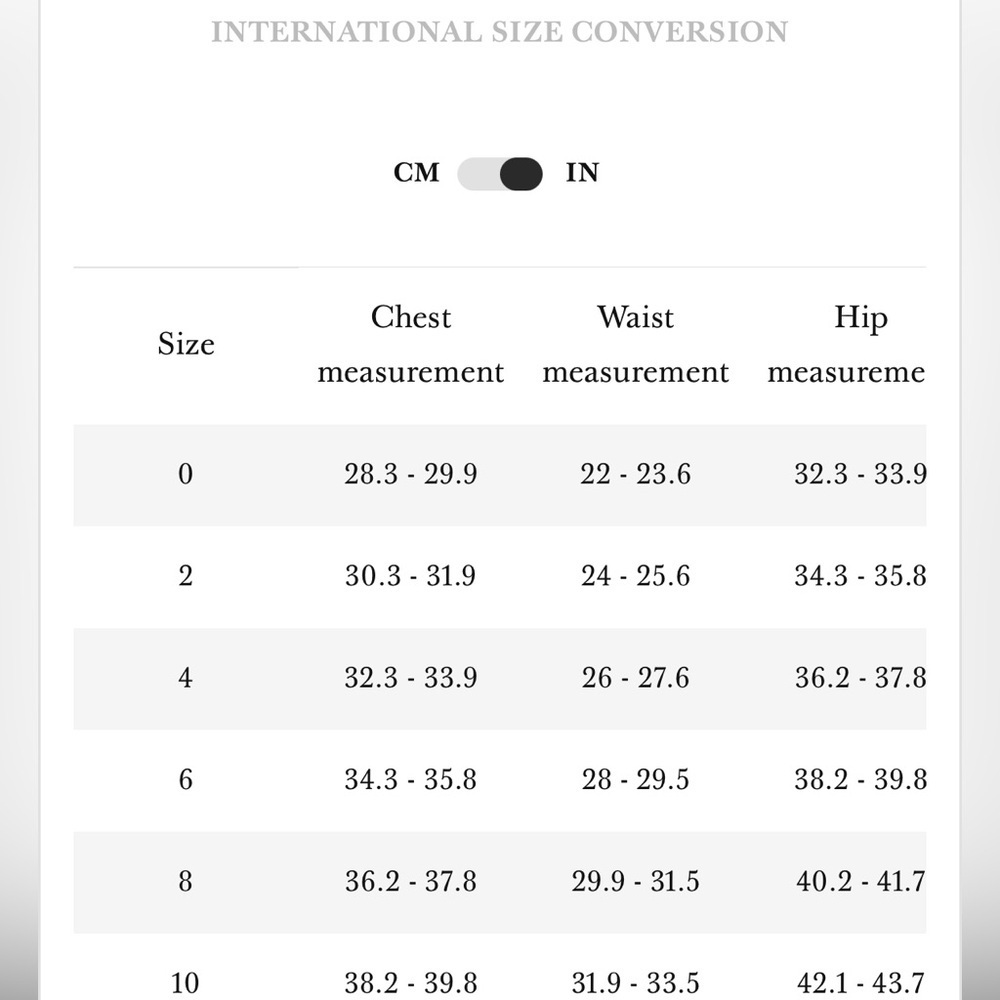Select the size 10 row label
Viewport: 1000px width, 1000px height.
pyautogui.click(x=185, y=983)
